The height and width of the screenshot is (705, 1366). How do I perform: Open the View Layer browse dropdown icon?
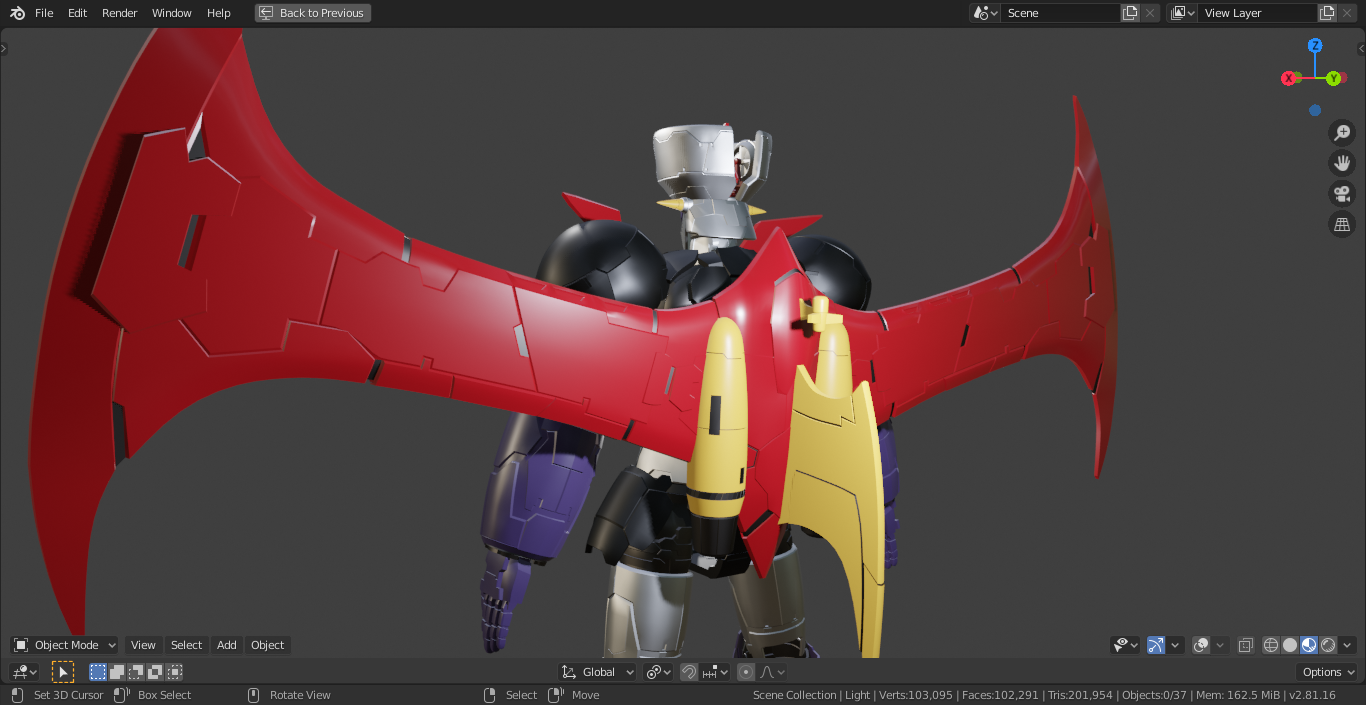pyautogui.click(x=1182, y=13)
